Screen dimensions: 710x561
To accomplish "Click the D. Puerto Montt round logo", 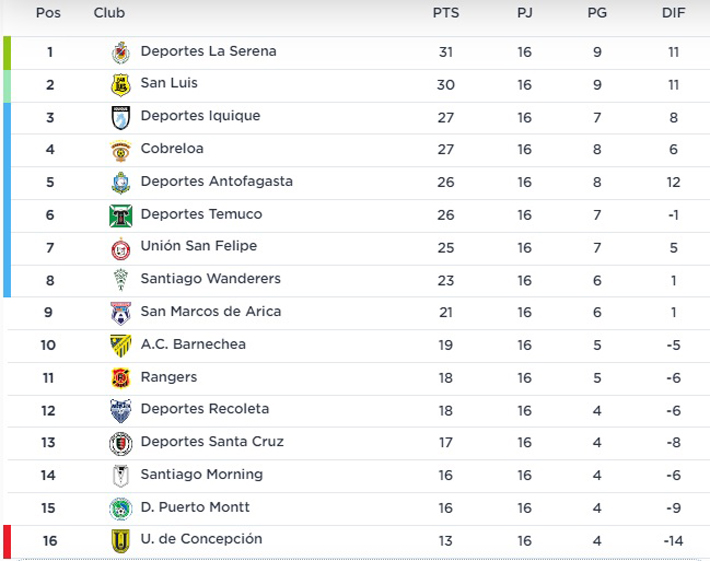I will tap(120, 509).
